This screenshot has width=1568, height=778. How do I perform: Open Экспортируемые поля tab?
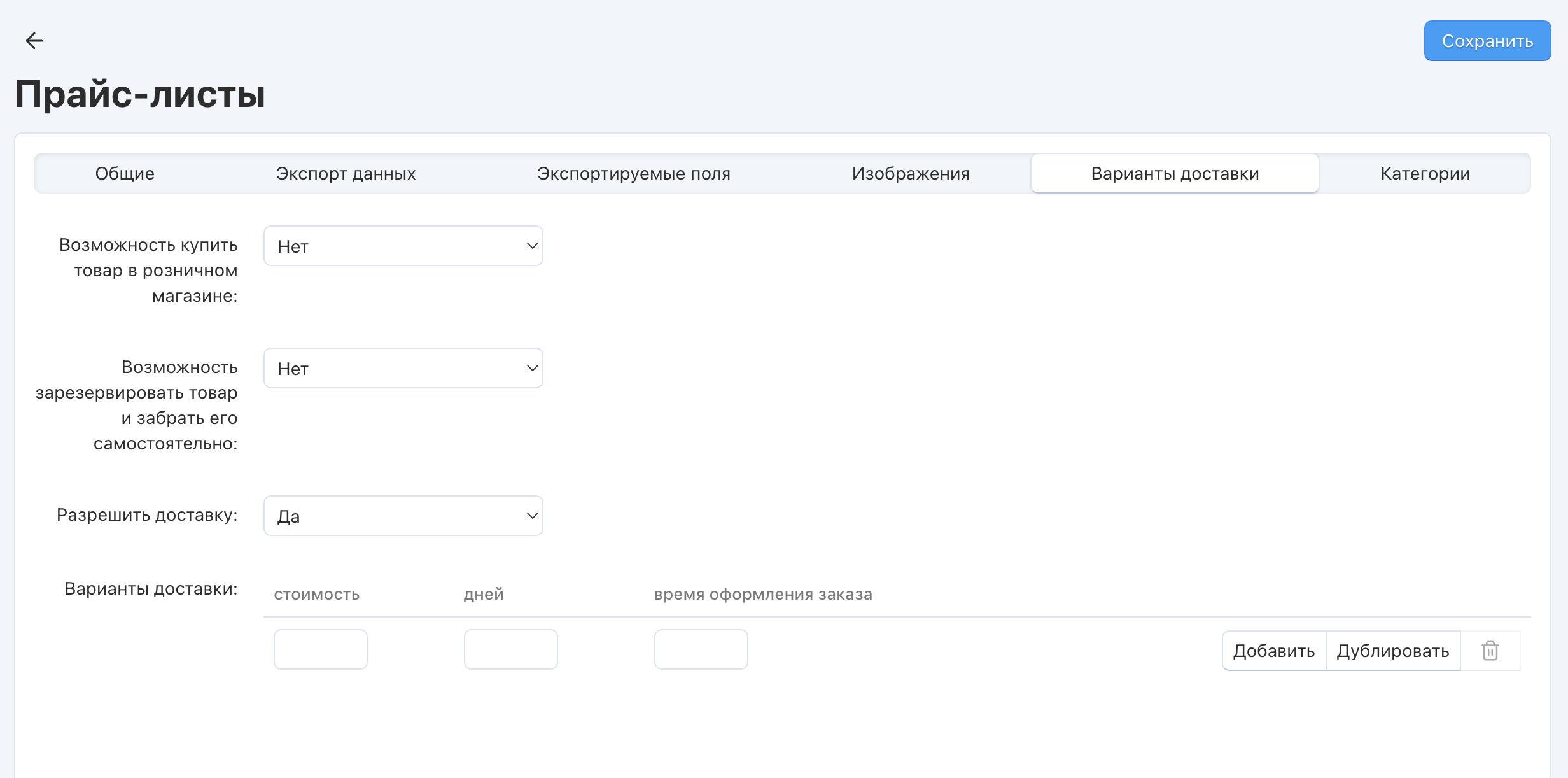click(x=633, y=173)
